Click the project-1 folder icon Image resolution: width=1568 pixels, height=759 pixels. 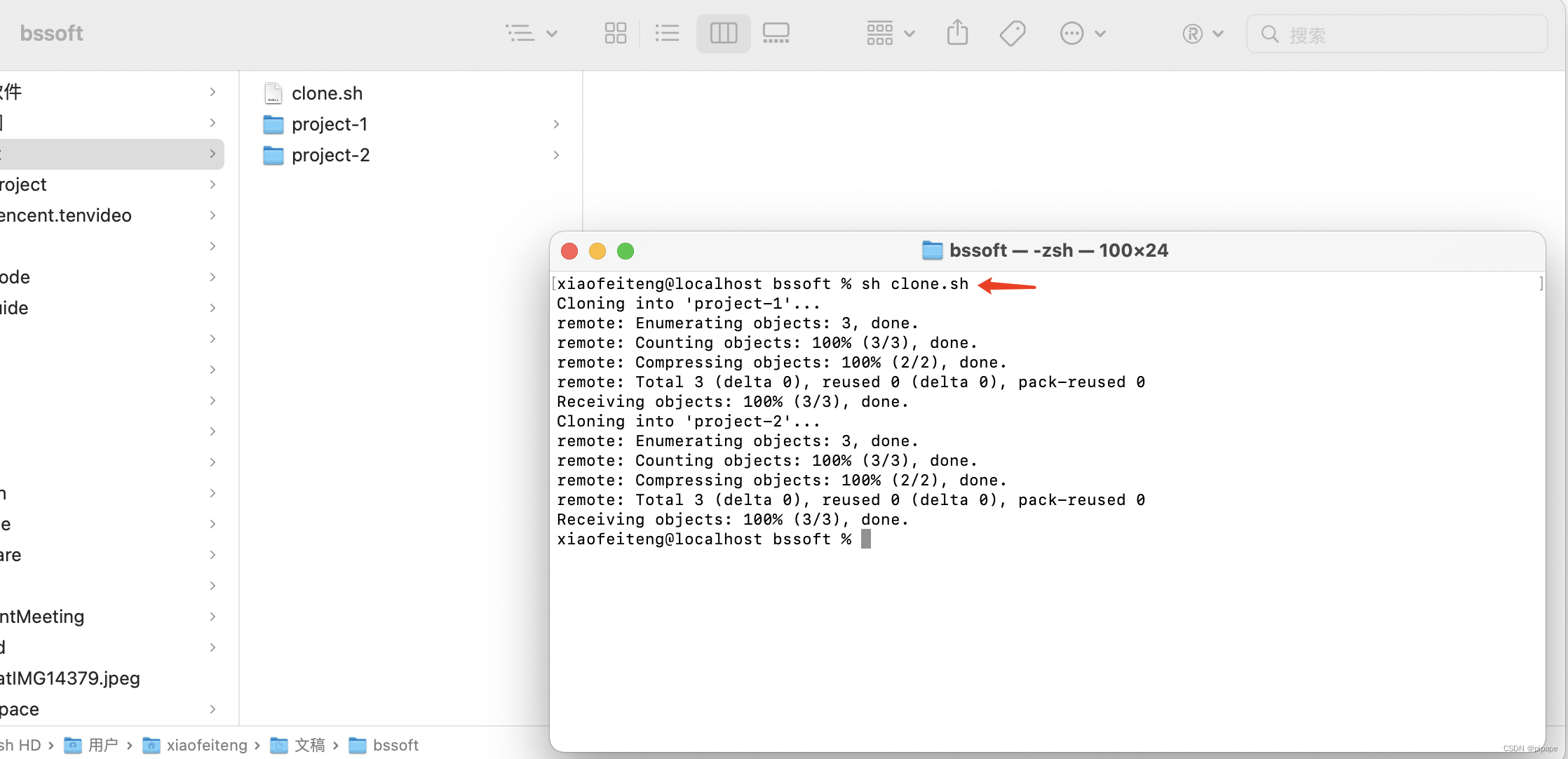(273, 124)
